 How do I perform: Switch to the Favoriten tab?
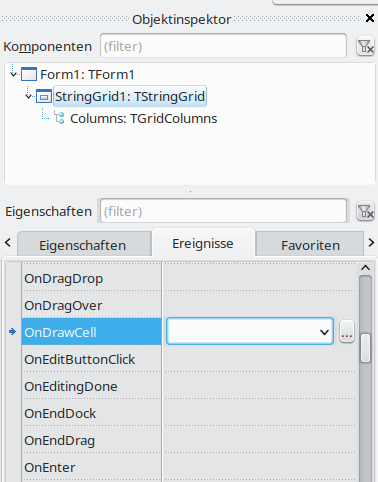310,245
